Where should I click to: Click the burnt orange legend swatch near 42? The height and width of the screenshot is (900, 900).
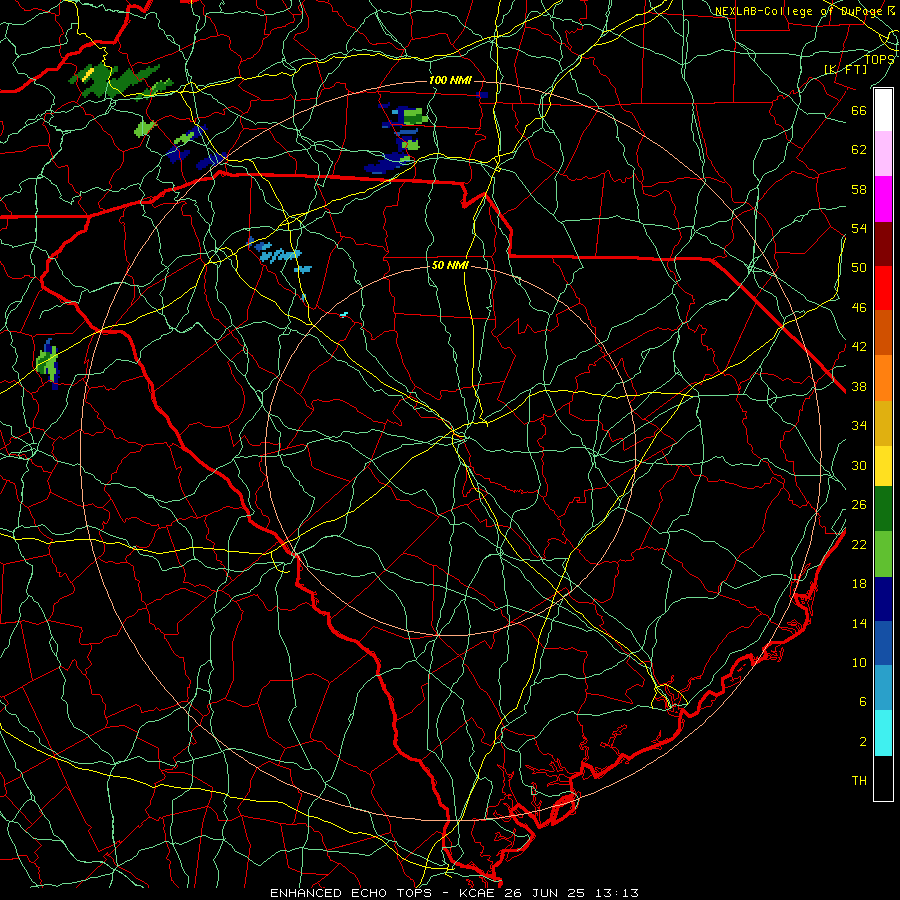tap(883, 333)
